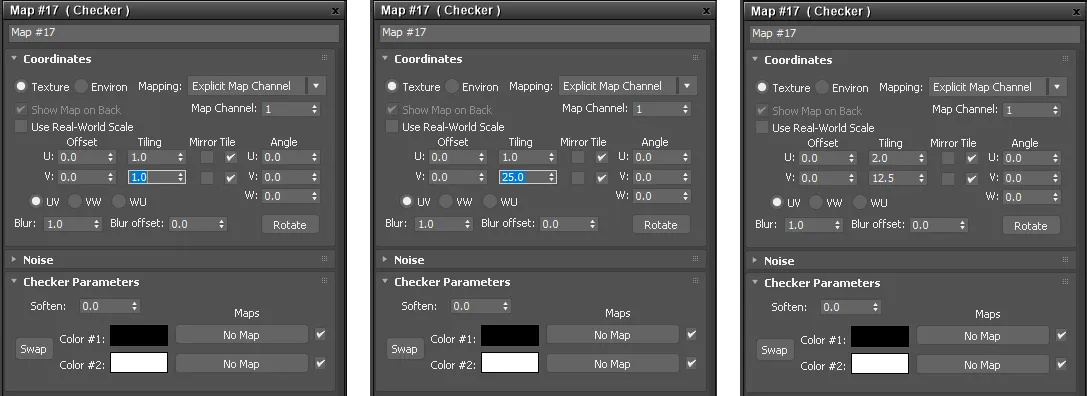Screen dimensions: 1087x396
Task: Open the black Color #1 swatch in left panel
Action: pos(139,336)
